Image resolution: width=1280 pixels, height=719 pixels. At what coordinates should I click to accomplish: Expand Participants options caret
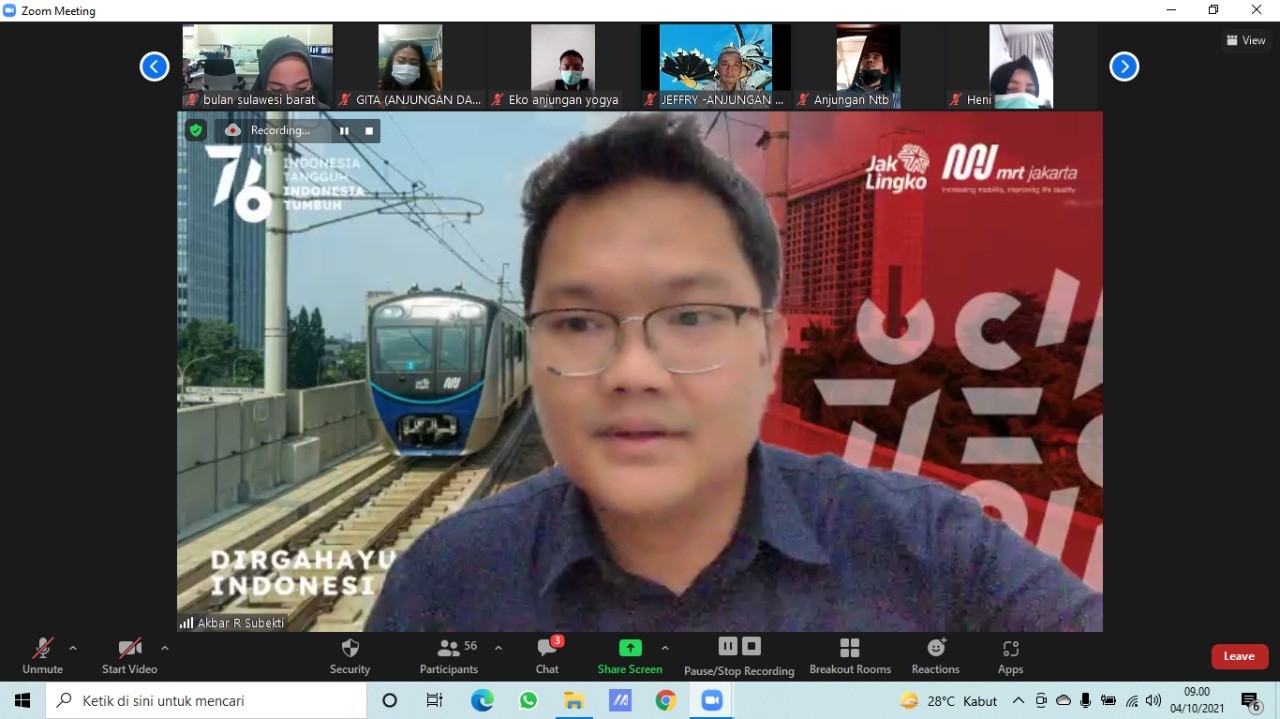(x=498, y=648)
